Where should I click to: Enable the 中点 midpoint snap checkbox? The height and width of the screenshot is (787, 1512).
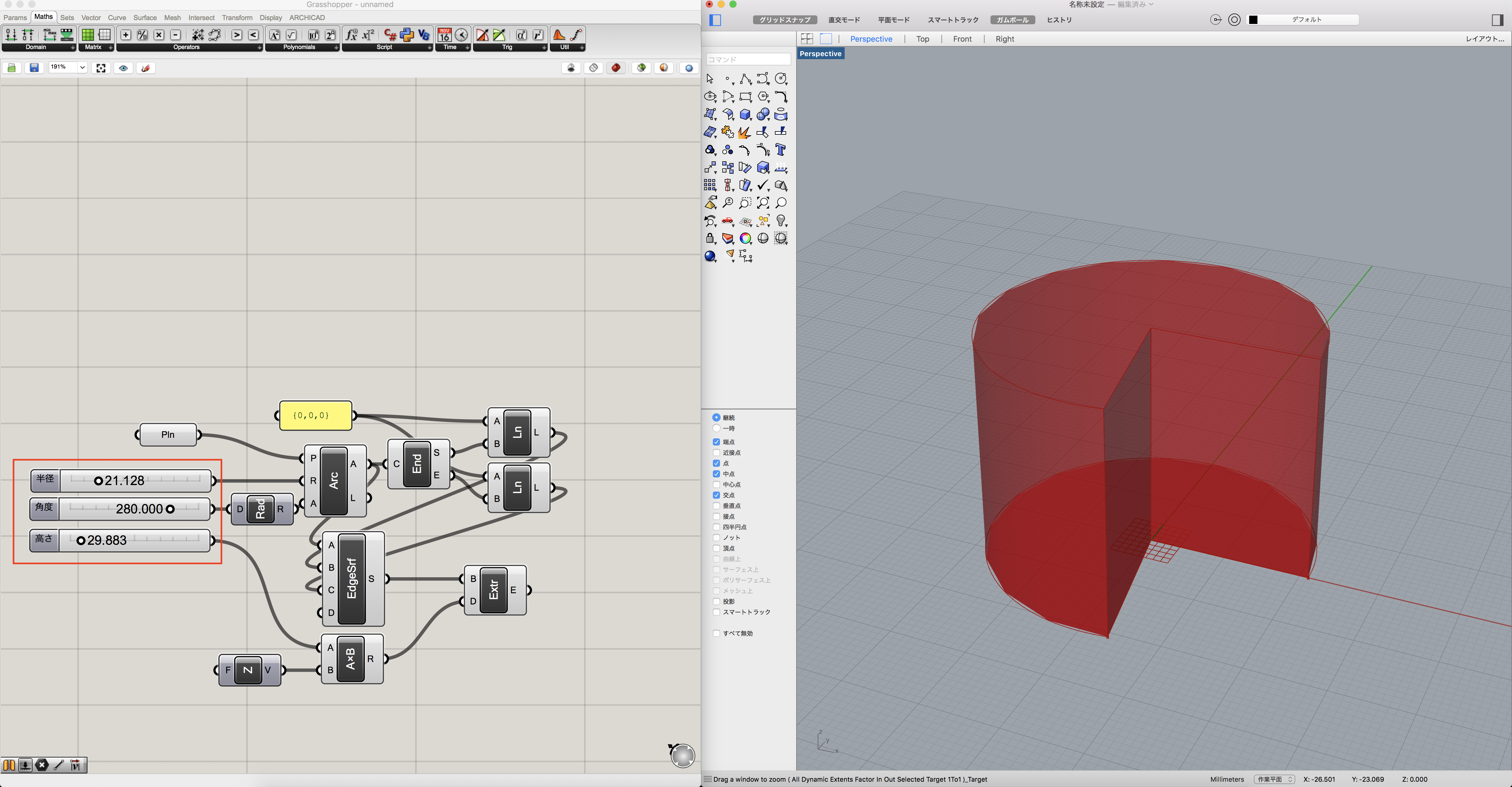tap(716, 472)
